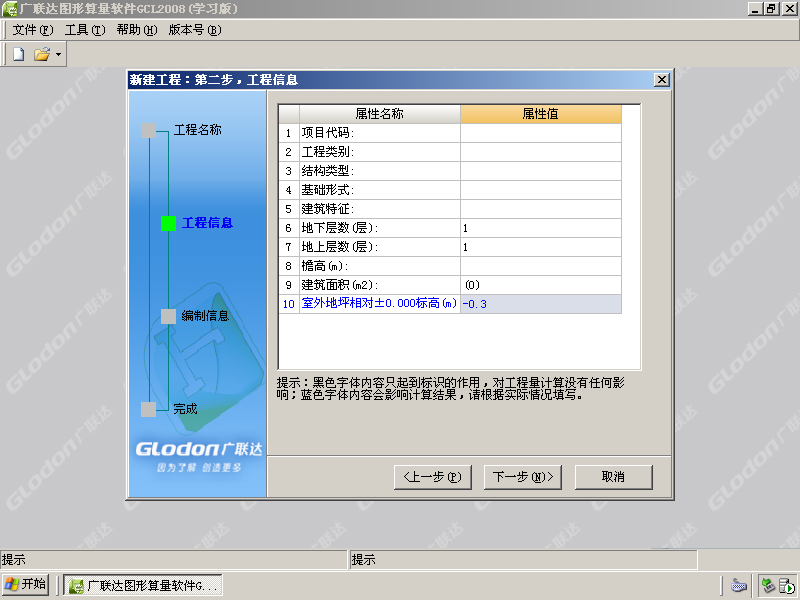The height and width of the screenshot is (600, 800).
Task: Open the 文件(F) menu
Action: [x=33, y=30]
